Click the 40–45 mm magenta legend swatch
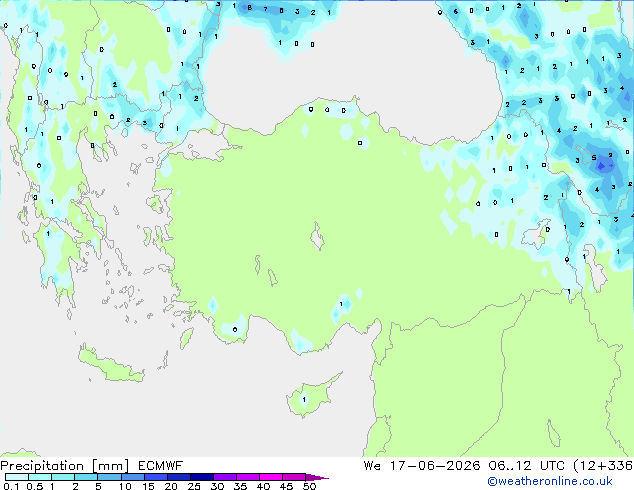Image resolution: width=634 pixels, height=490 pixels. coord(271,477)
